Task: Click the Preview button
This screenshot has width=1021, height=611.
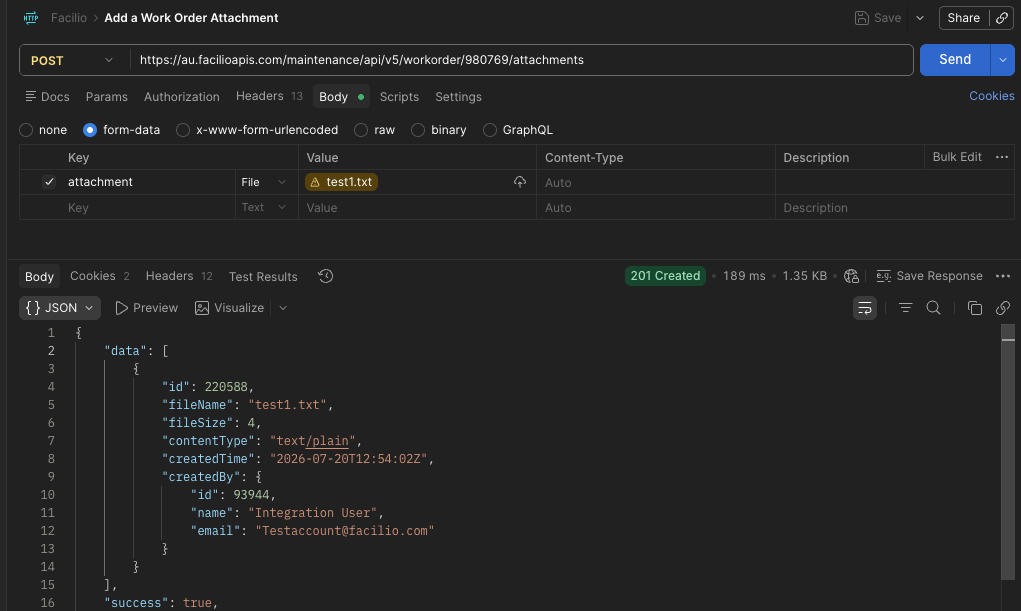Action: [x=147, y=308]
